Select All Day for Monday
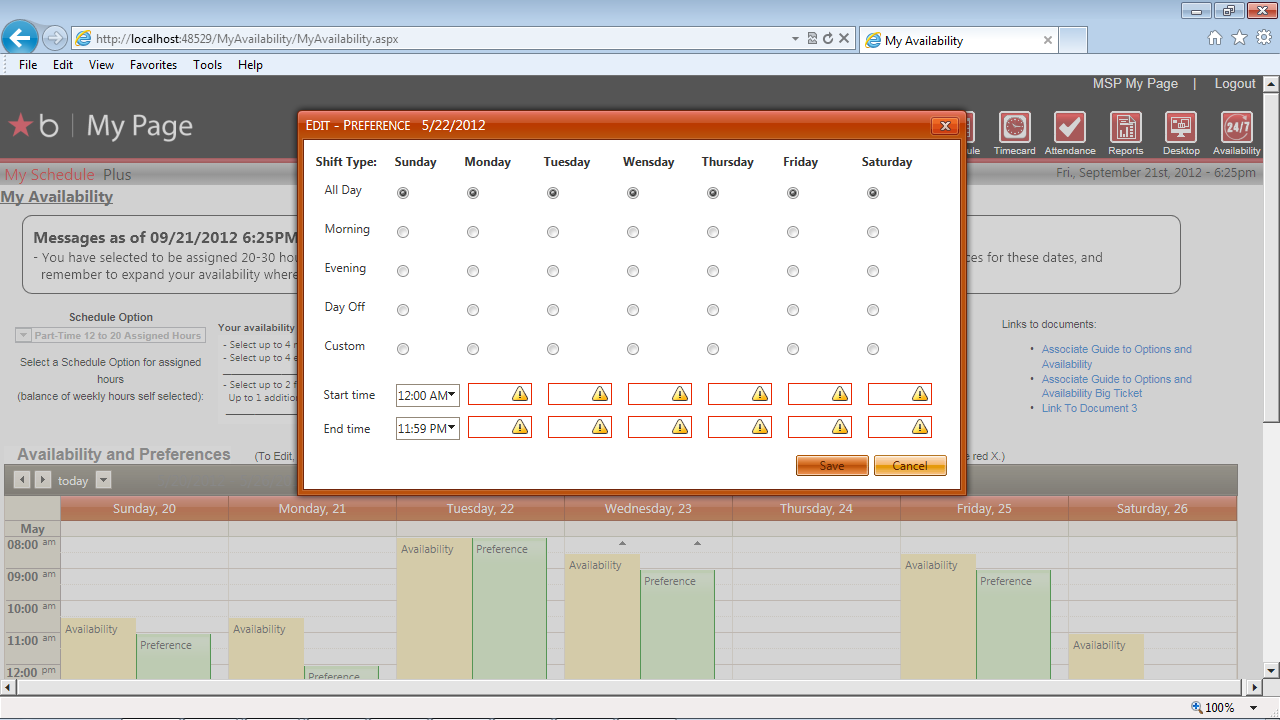Viewport: 1280px width, 720px height. (x=473, y=193)
